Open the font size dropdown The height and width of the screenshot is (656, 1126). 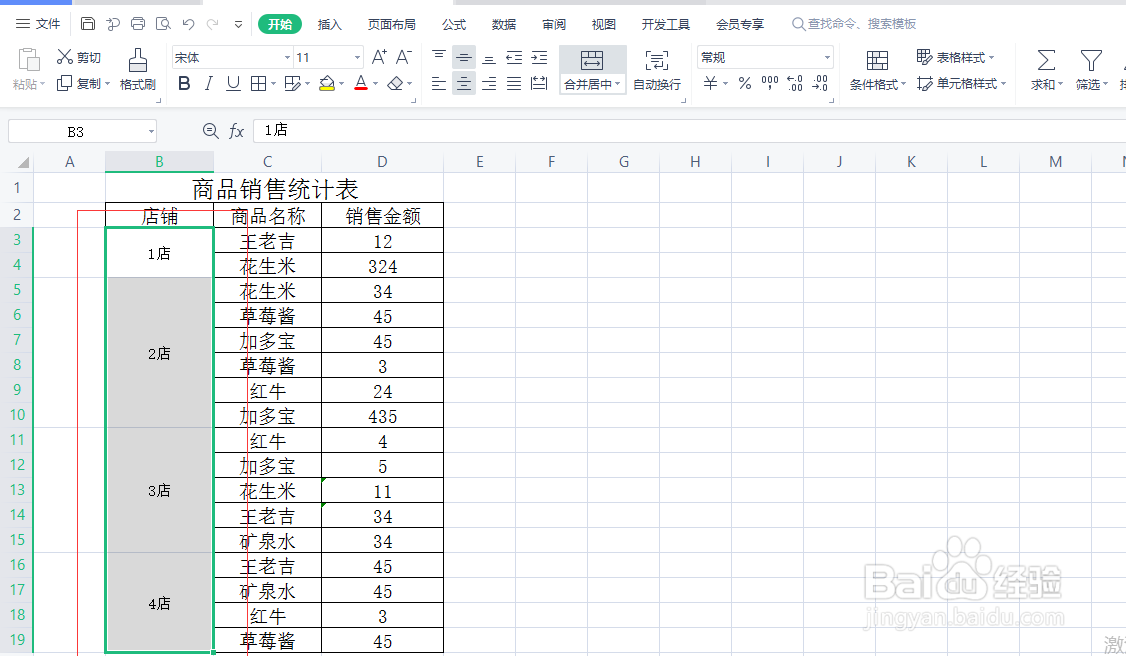(357, 57)
